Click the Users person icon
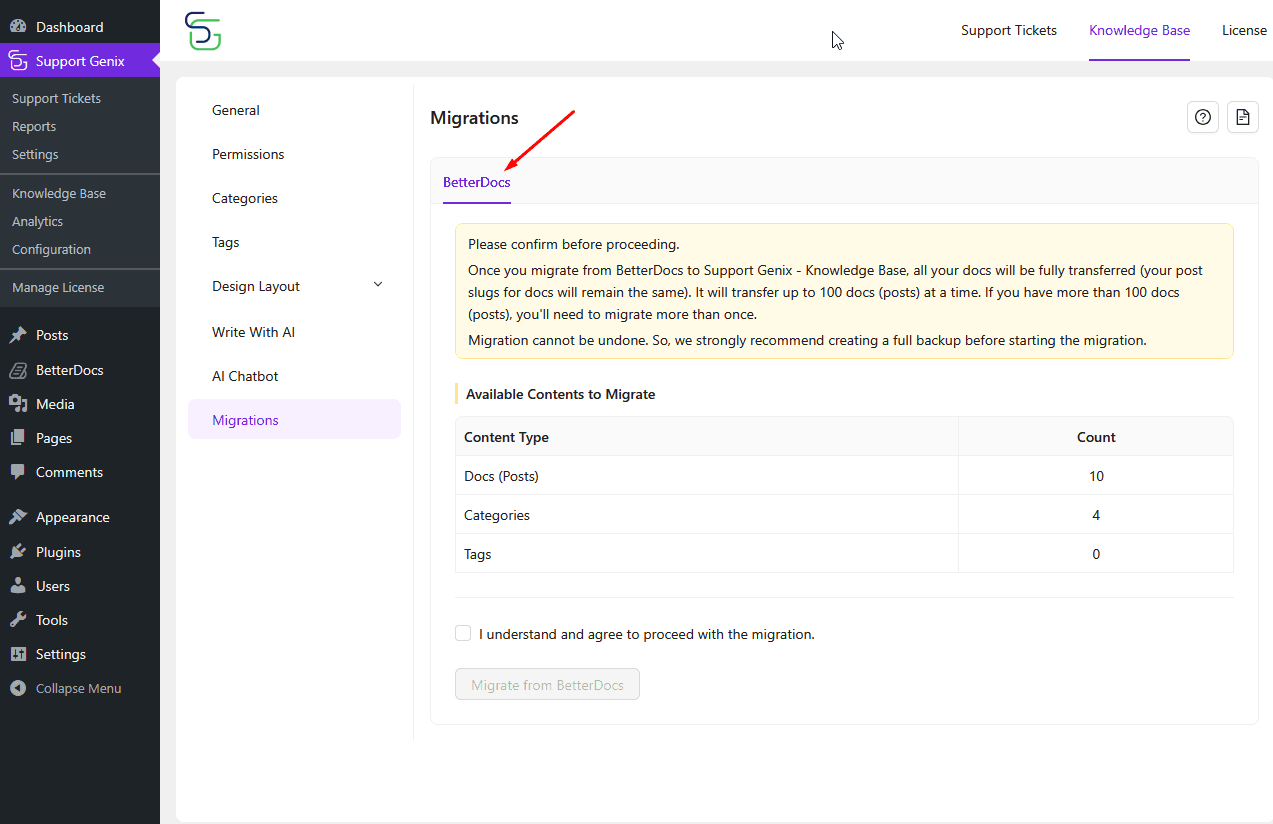The height and width of the screenshot is (824, 1273). click(x=18, y=586)
